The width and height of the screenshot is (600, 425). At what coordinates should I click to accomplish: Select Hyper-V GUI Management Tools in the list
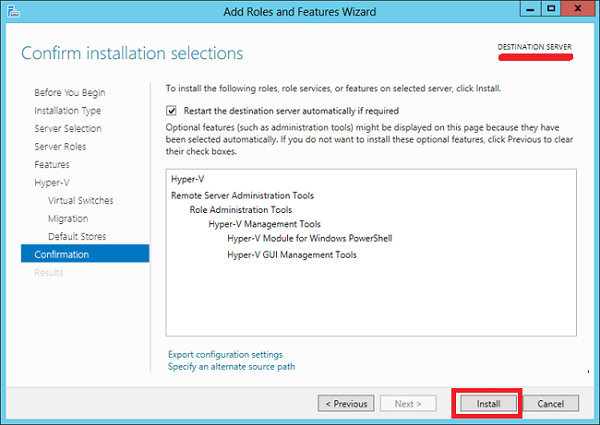click(291, 254)
